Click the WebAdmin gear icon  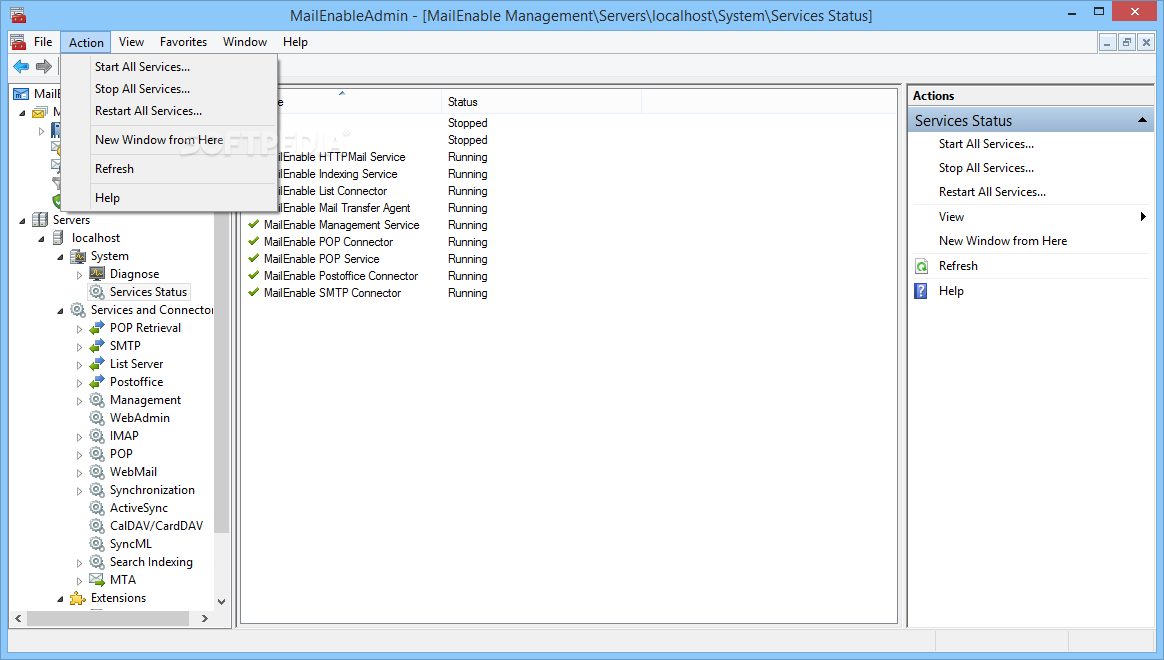tap(97, 418)
